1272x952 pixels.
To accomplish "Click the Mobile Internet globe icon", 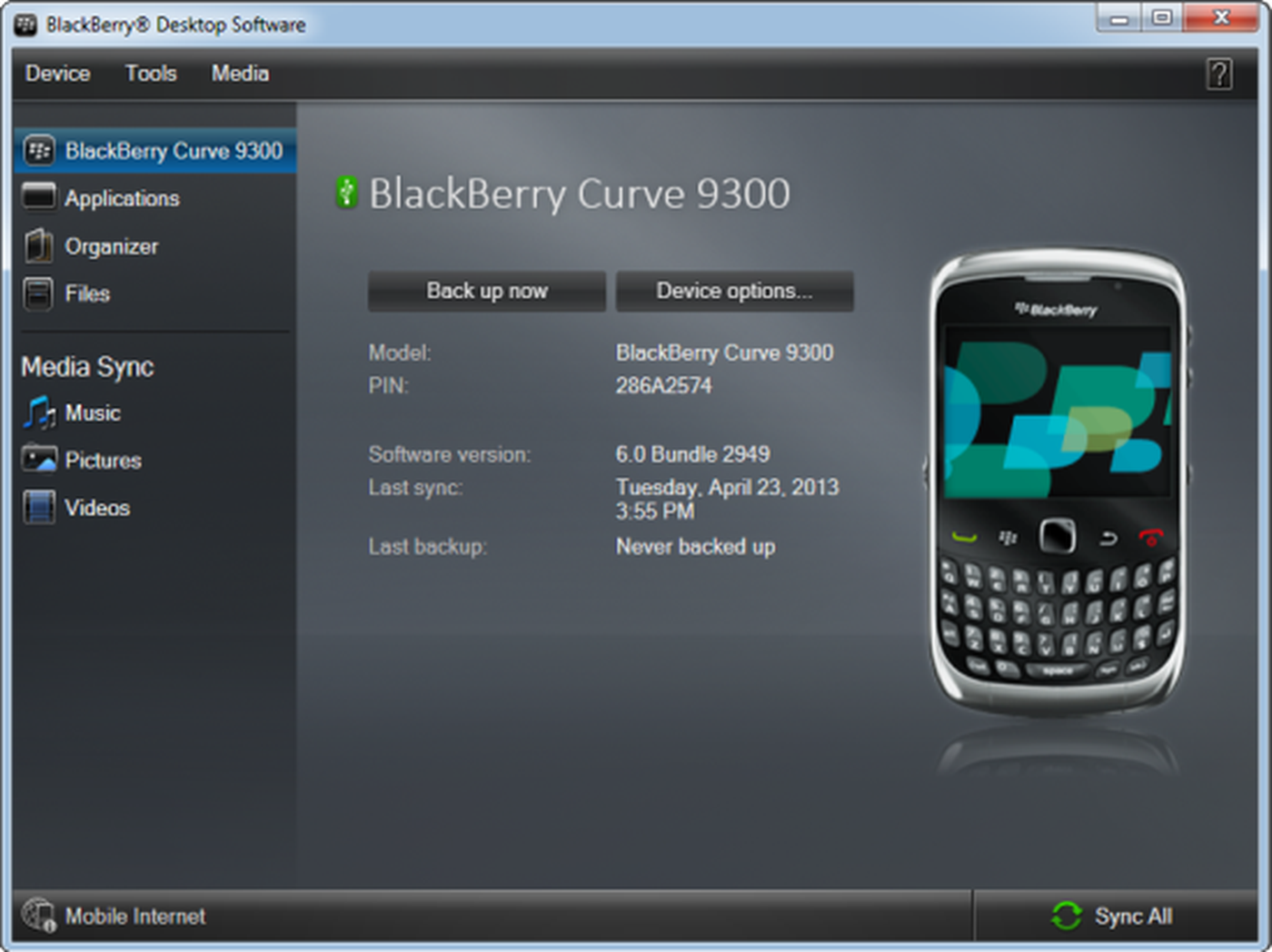I will (38, 916).
